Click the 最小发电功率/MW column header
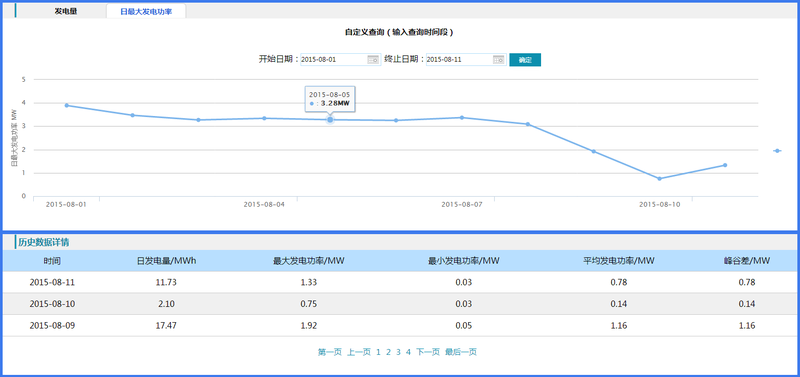Viewport: 800px width, 377px height. coord(464,261)
